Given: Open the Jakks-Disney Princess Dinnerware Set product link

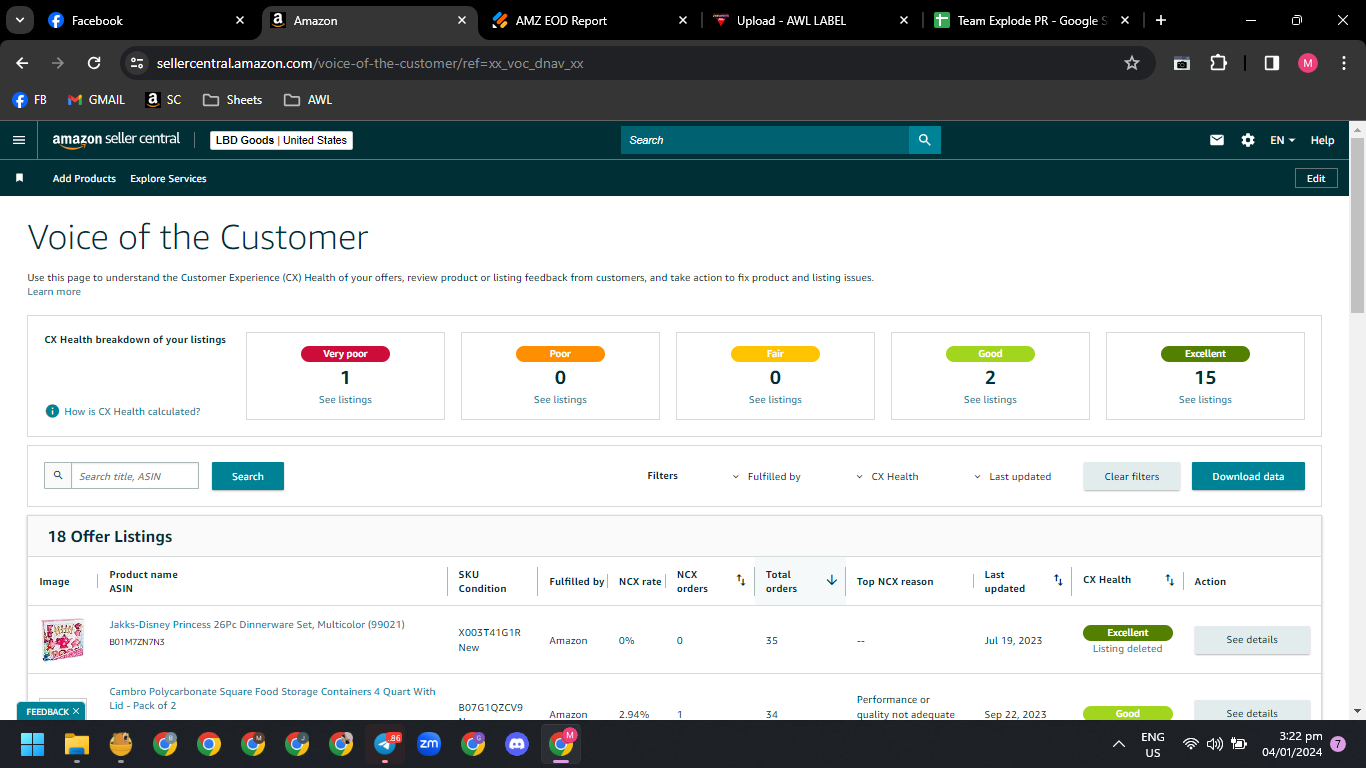Looking at the screenshot, I should (257, 625).
